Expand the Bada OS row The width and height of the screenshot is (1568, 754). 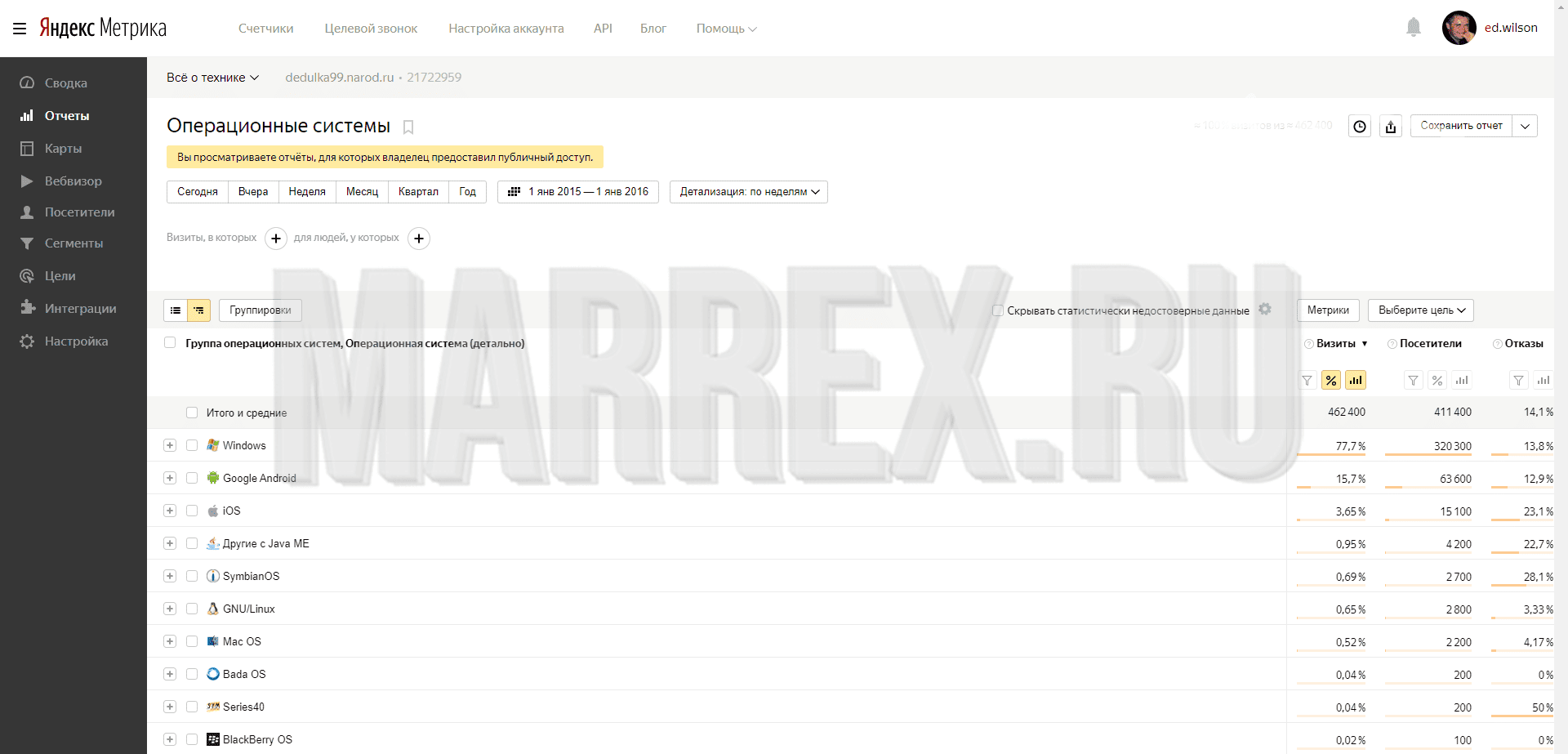[x=170, y=674]
